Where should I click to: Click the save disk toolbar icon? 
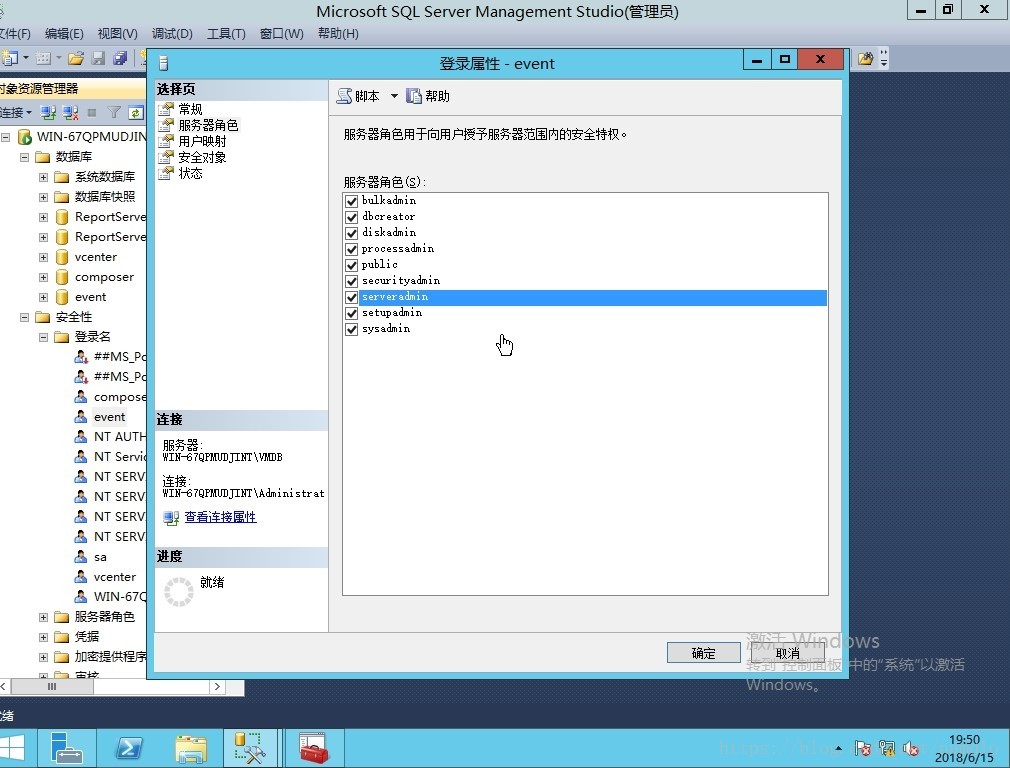pyautogui.click(x=98, y=59)
